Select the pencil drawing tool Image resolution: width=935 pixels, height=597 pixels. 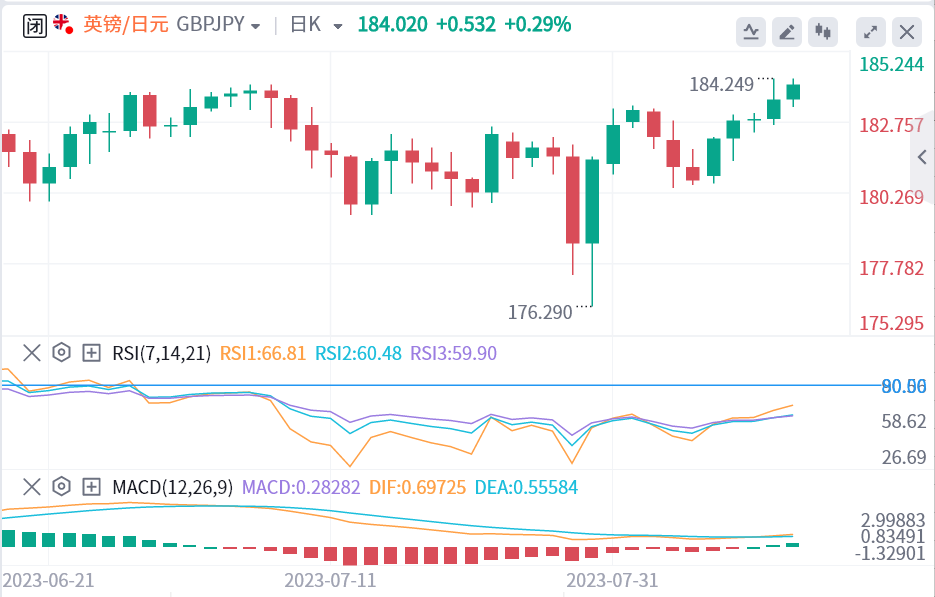point(787,32)
